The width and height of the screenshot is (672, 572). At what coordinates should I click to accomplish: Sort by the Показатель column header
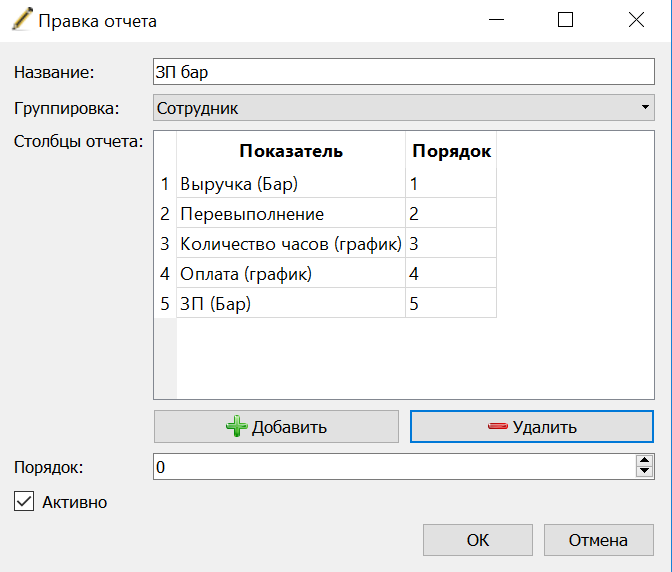pos(291,151)
